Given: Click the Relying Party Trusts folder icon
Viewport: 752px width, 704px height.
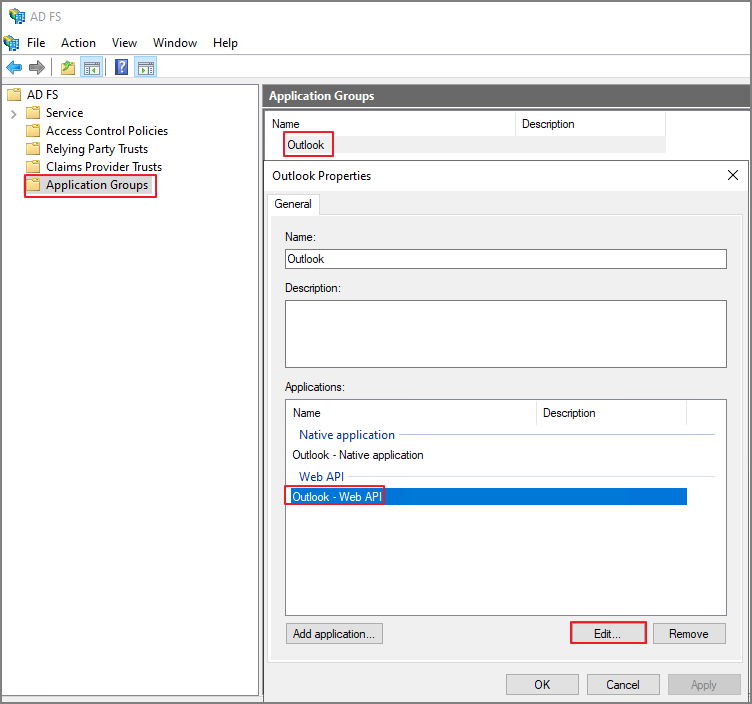Looking at the screenshot, I should 33,149.
